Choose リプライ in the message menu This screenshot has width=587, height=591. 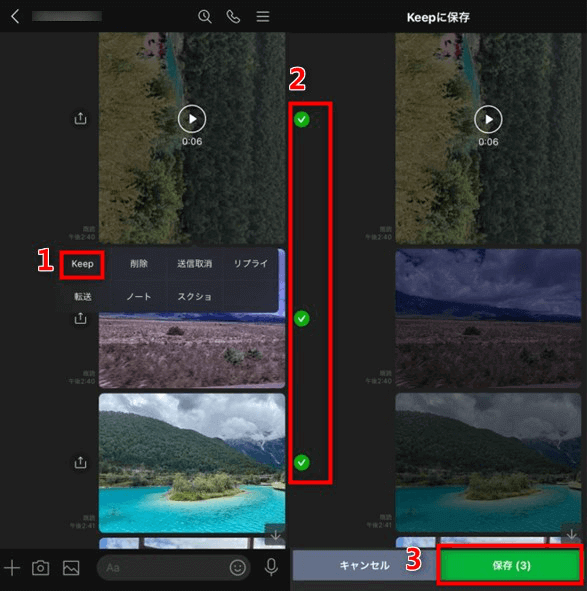point(251,264)
